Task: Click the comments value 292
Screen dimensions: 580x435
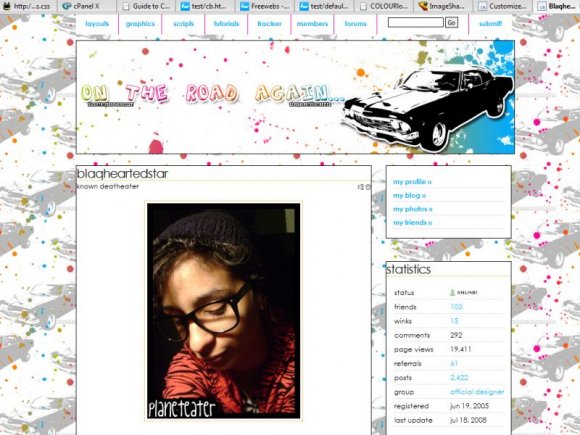Action: click(456, 335)
